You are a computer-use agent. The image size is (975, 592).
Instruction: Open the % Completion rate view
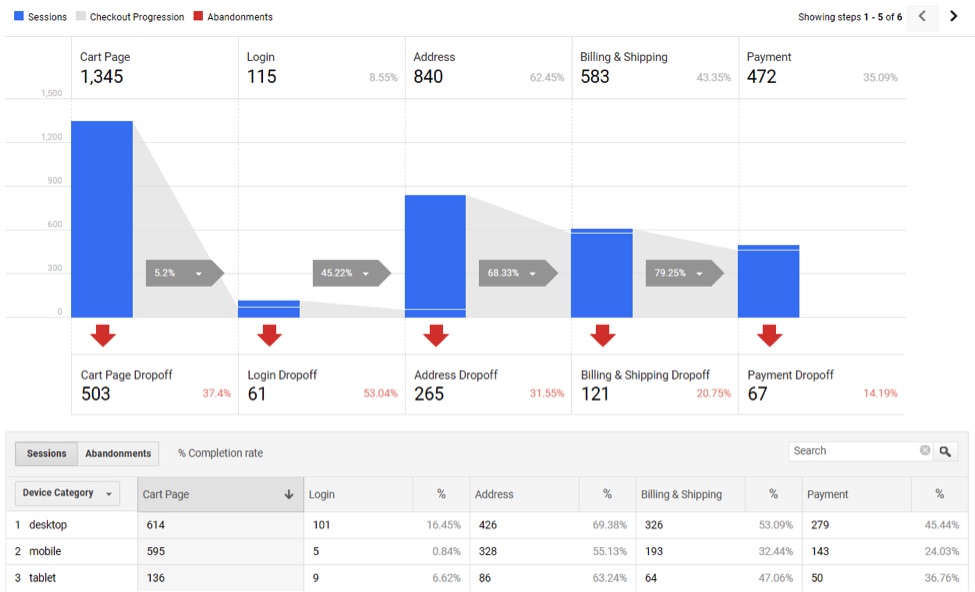pyautogui.click(x=222, y=453)
